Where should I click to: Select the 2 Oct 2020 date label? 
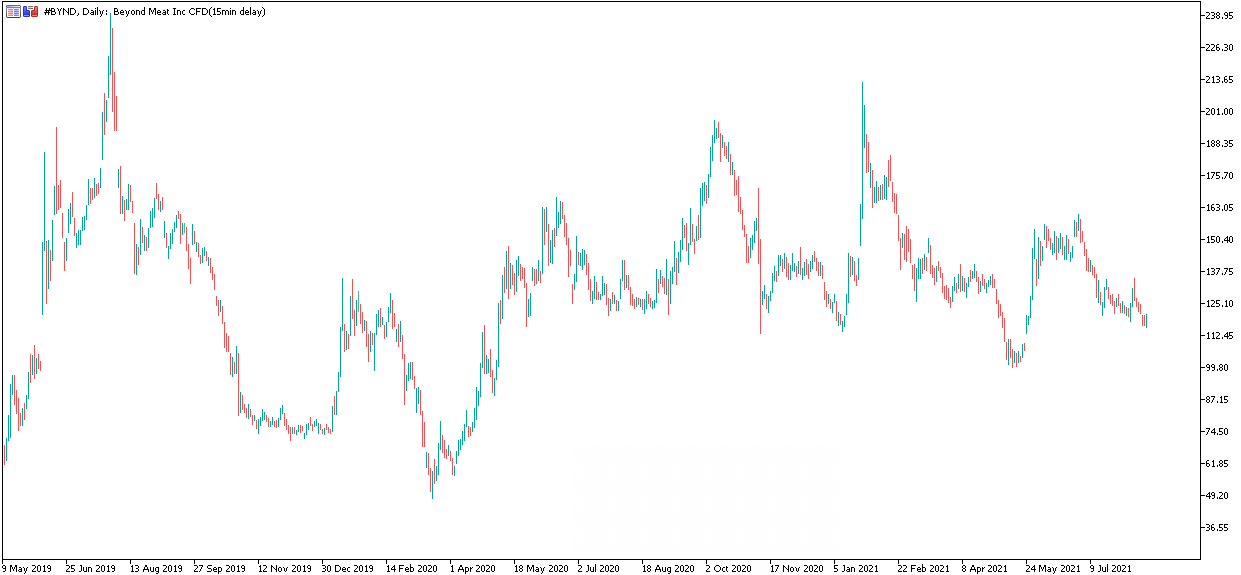729,568
